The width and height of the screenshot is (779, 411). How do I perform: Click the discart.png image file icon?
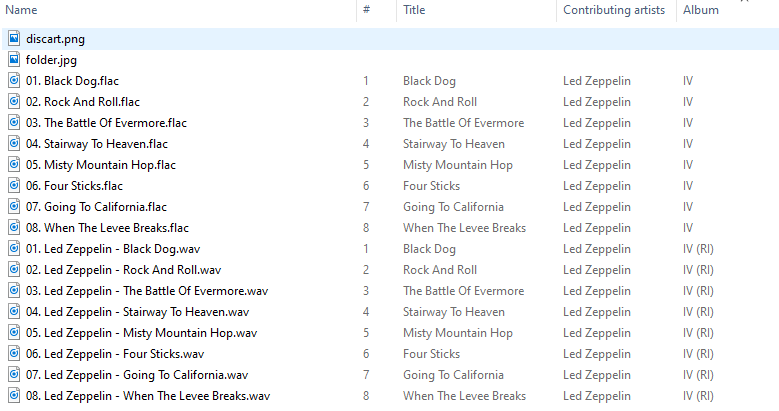[x=14, y=39]
